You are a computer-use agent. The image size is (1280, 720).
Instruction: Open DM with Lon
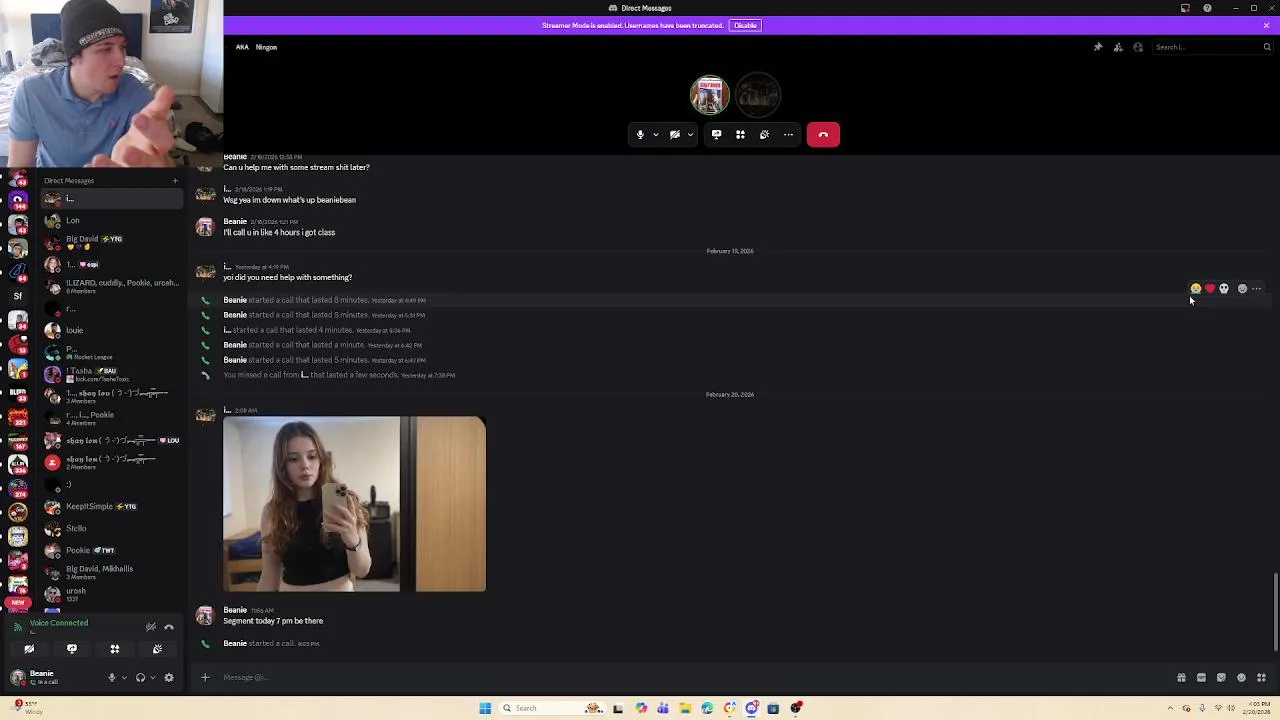click(x=112, y=221)
